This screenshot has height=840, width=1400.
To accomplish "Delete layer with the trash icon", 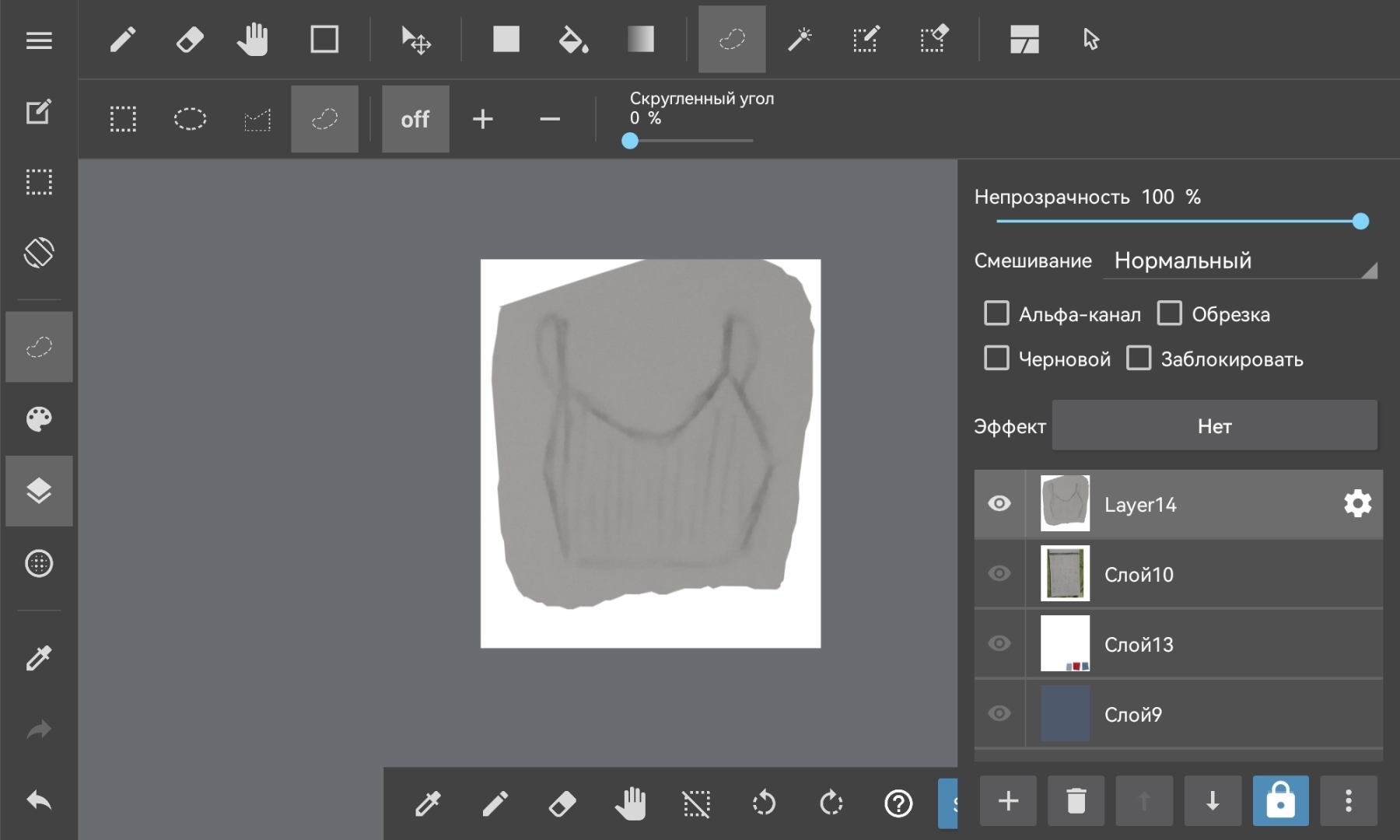I will click(x=1076, y=800).
